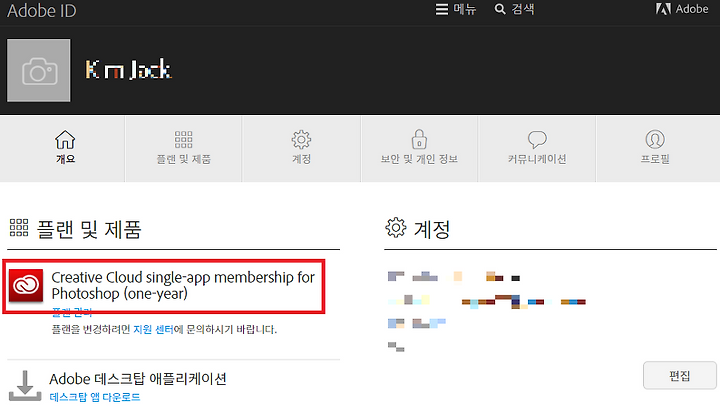Viewport: 720px width, 413px height.
Task: Open the 지원 센터 link
Action: coord(153,329)
